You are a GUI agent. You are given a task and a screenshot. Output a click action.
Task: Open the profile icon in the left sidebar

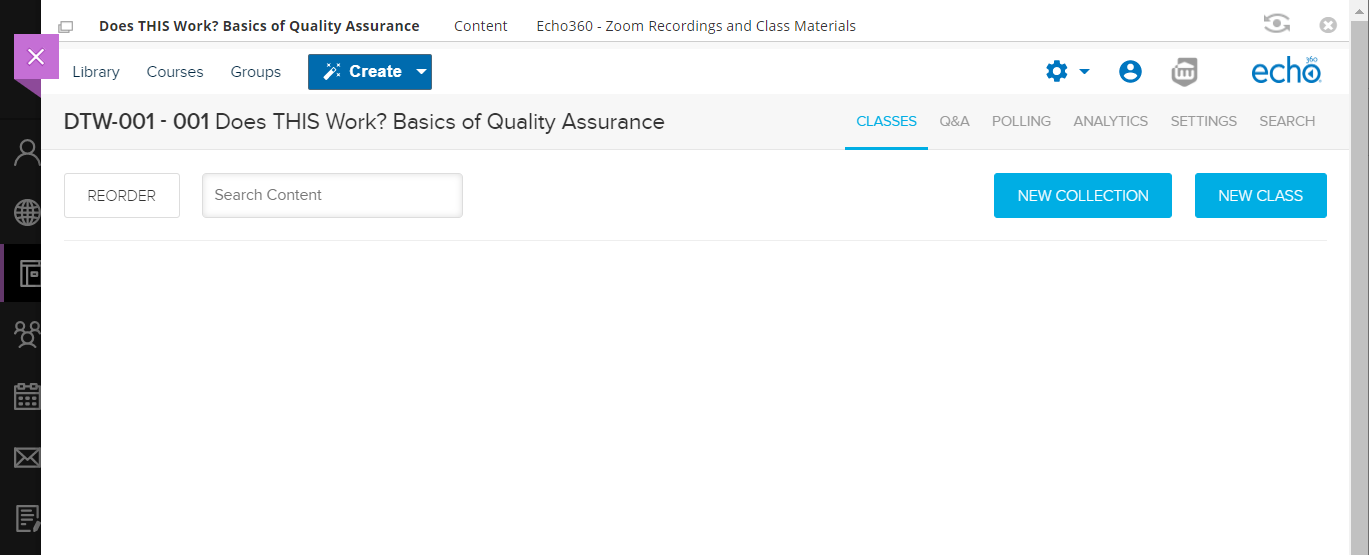click(26, 153)
